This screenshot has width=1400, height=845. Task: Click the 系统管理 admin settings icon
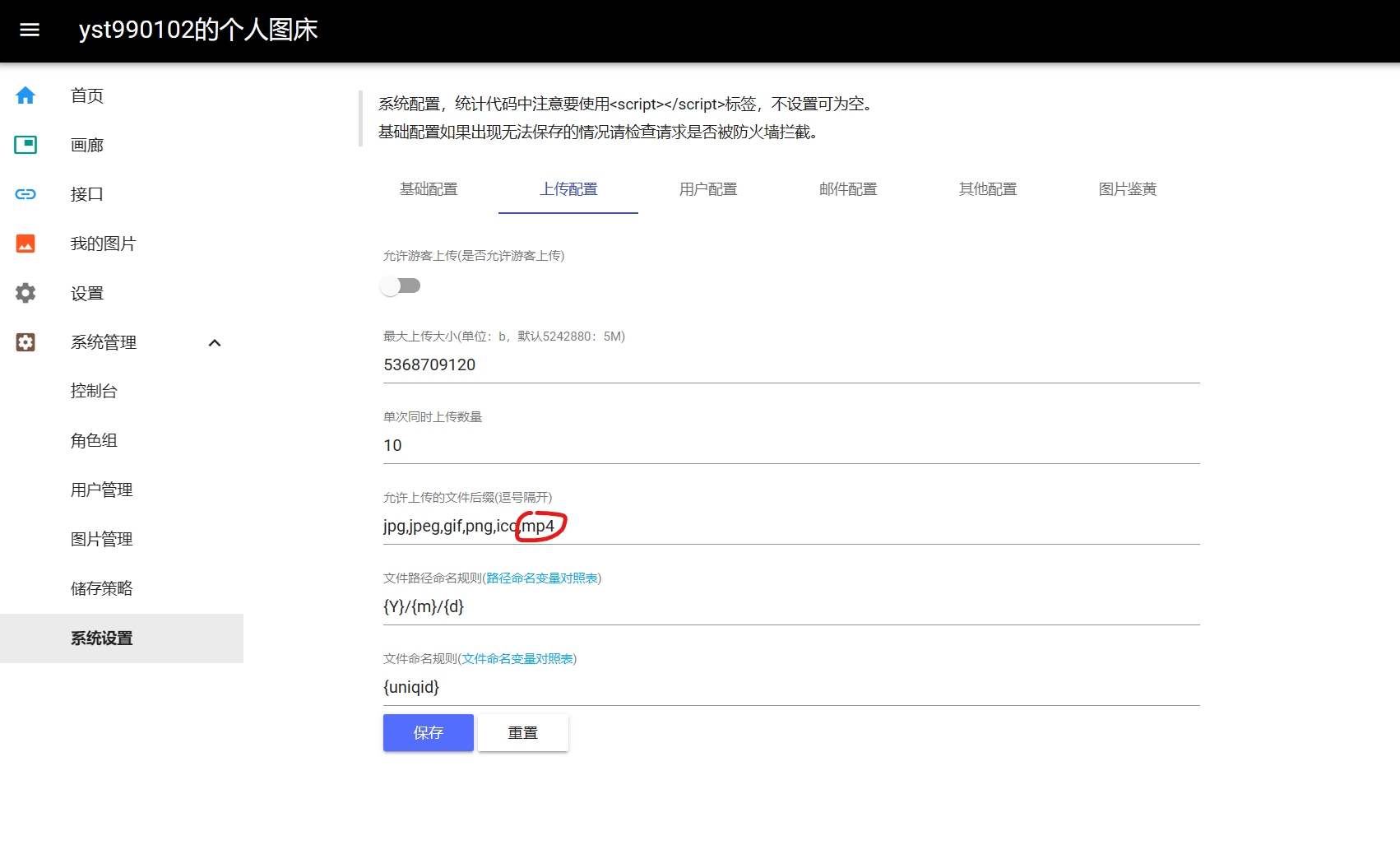pyautogui.click(x=25, y=343)
